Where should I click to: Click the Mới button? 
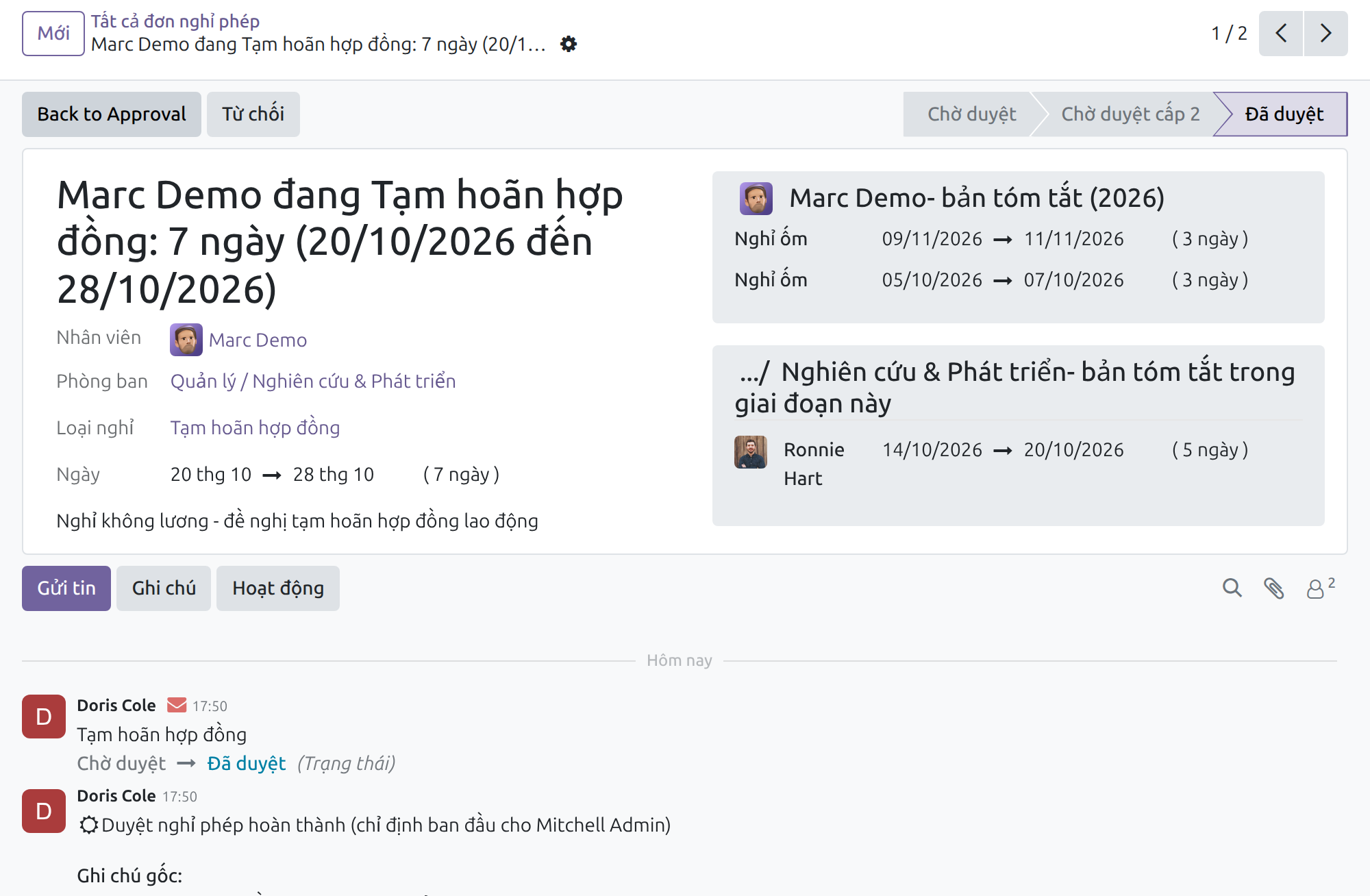tap(53, 34)
